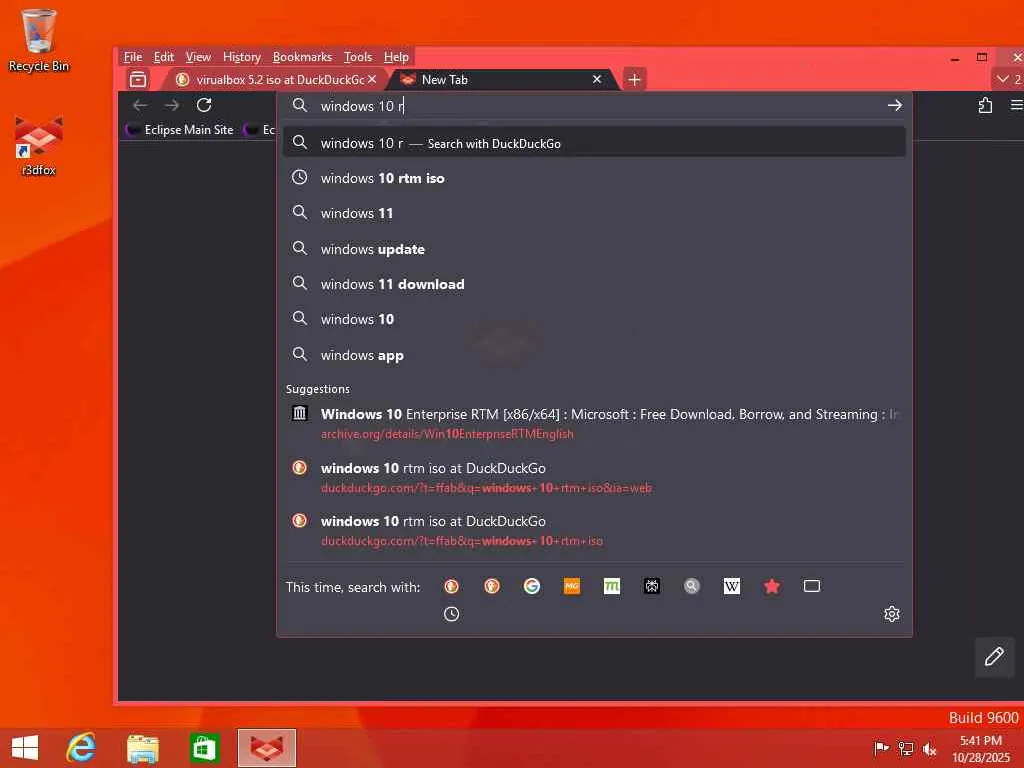This screenshot has height=768, width=1024.
Task: Open duckduckgo suggestion ending with '&ia=web'
Action: [x=594, y=477]
